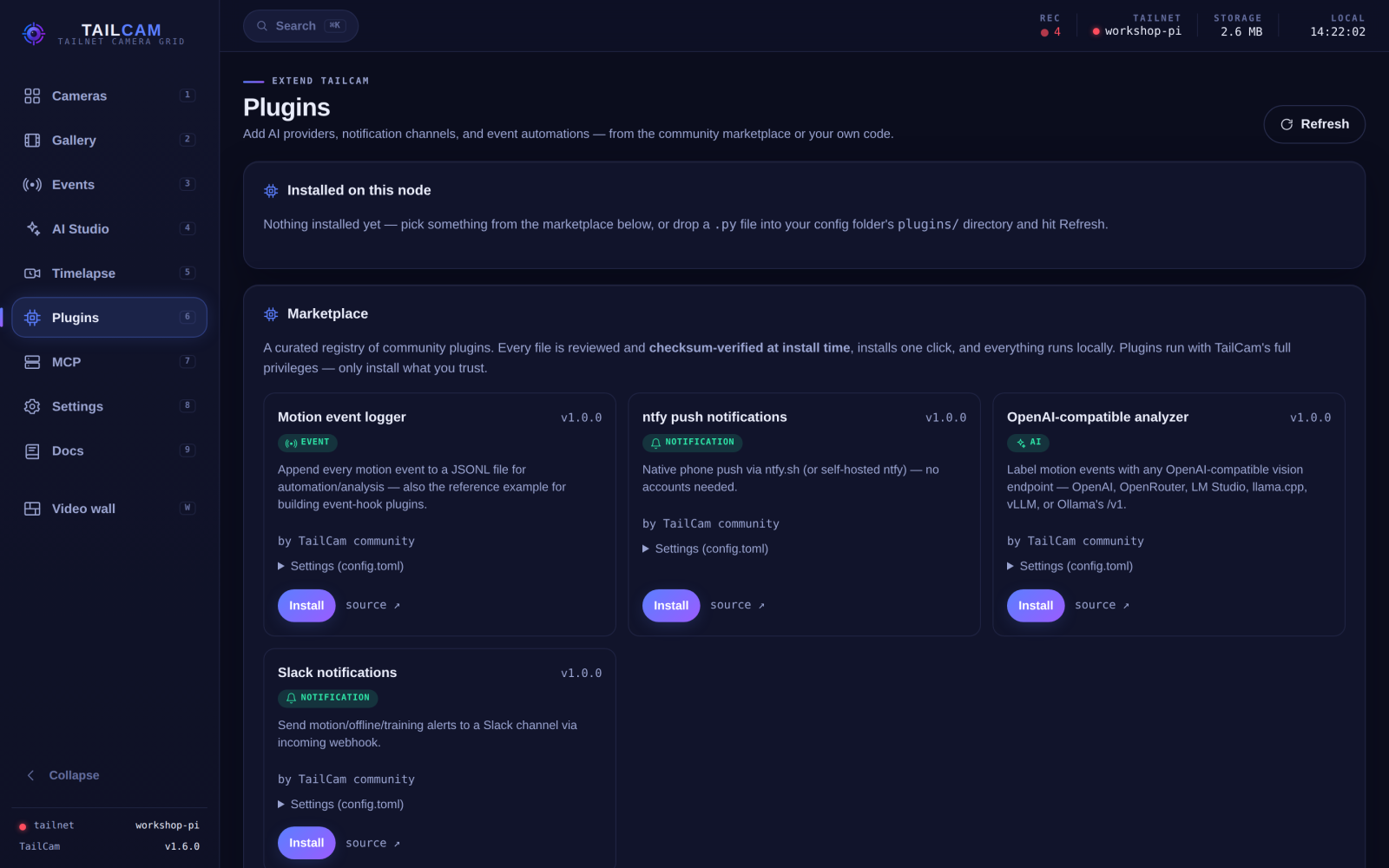Open the MCP server icon
Viewport: 1389px width, 868px height.
coord(32,362)
